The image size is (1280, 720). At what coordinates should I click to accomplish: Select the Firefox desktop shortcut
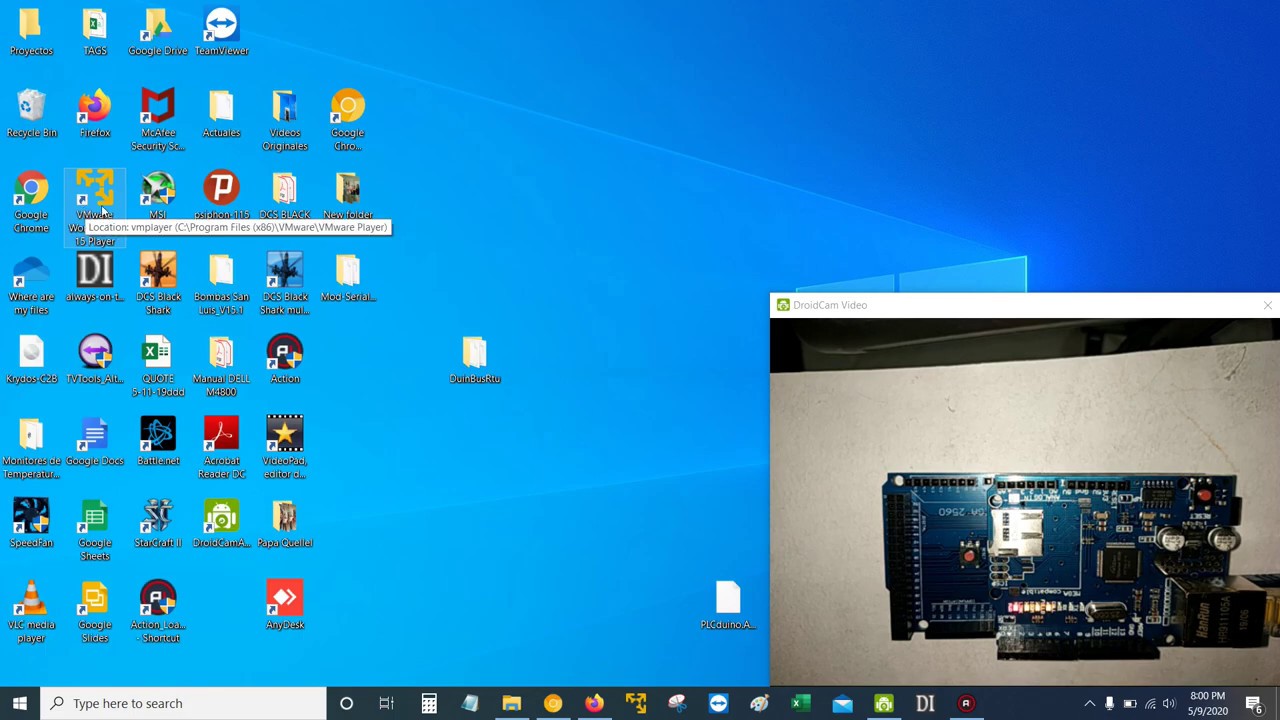click(95, 114)
